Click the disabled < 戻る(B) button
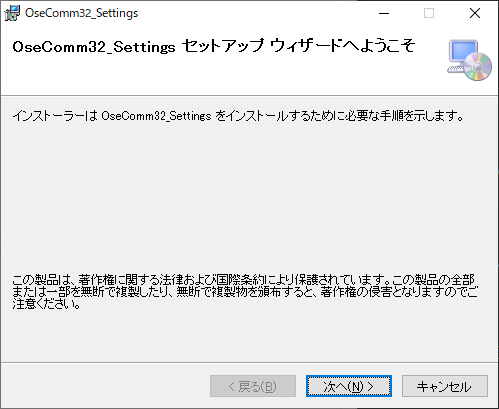The height and width of the screenshot is (409, 499). coord(253,386)
